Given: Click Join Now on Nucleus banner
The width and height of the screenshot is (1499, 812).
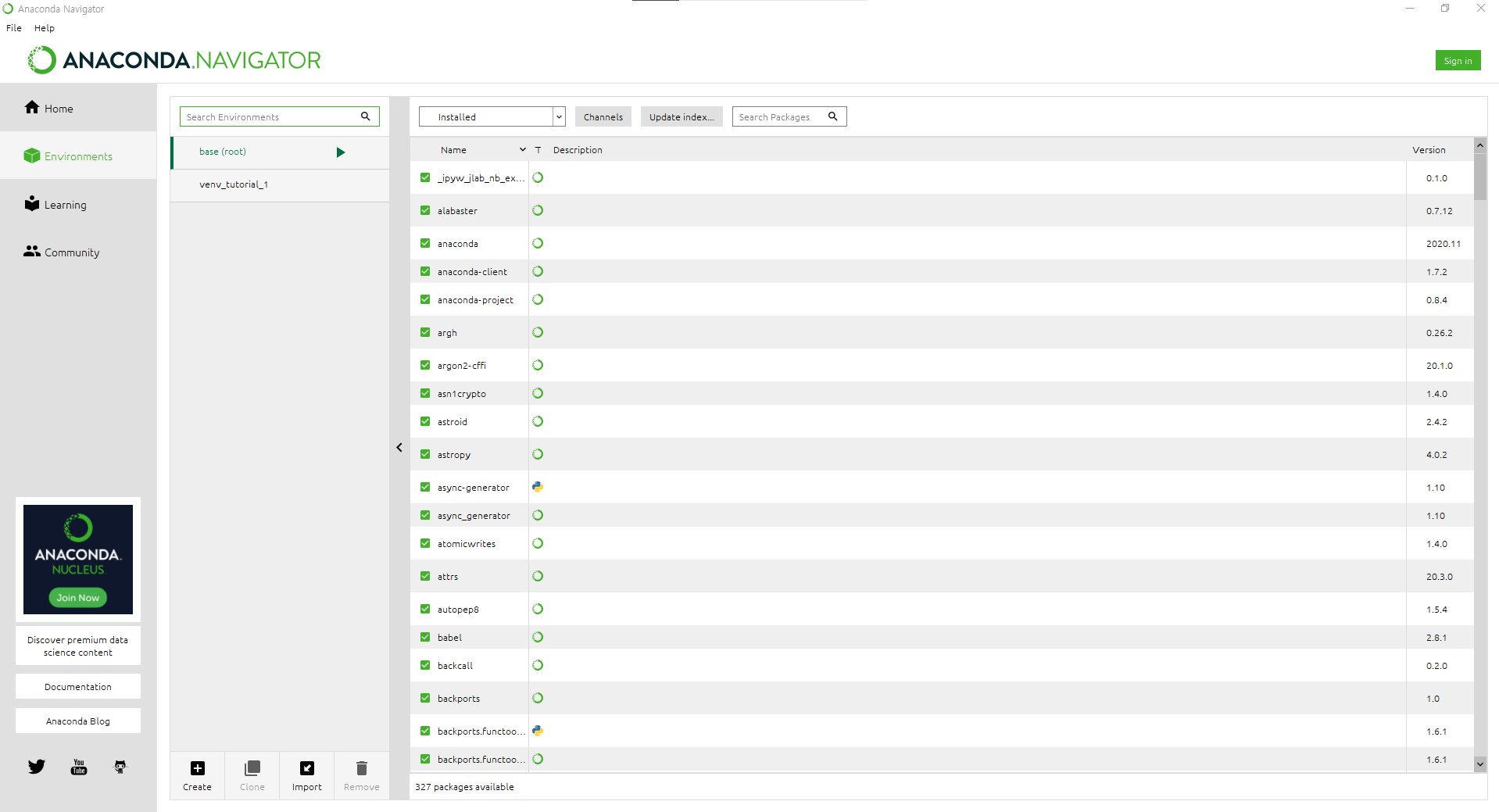Looking at the screenshot, I should click(78, 598).
